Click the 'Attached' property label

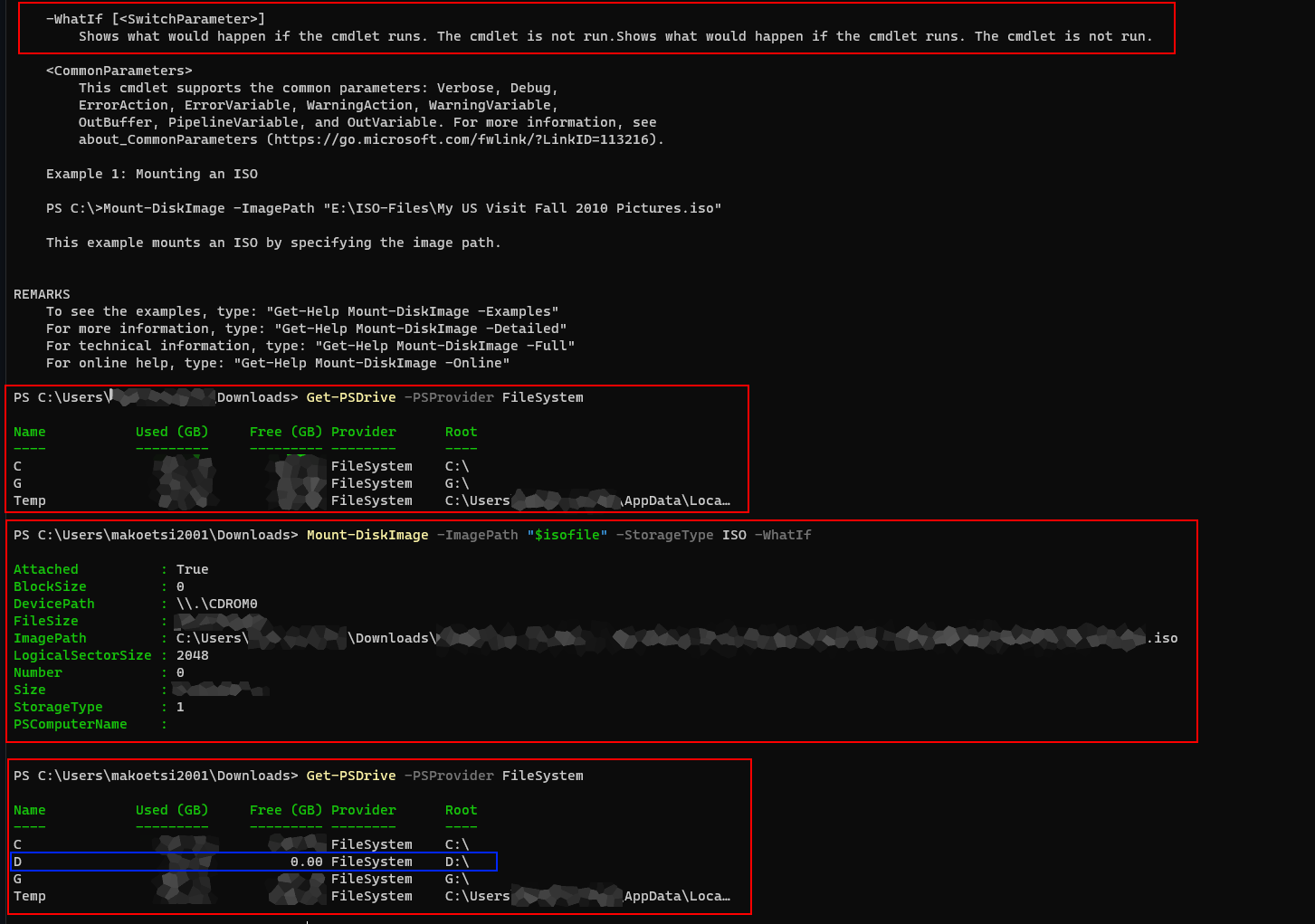(x=46, y=569)
